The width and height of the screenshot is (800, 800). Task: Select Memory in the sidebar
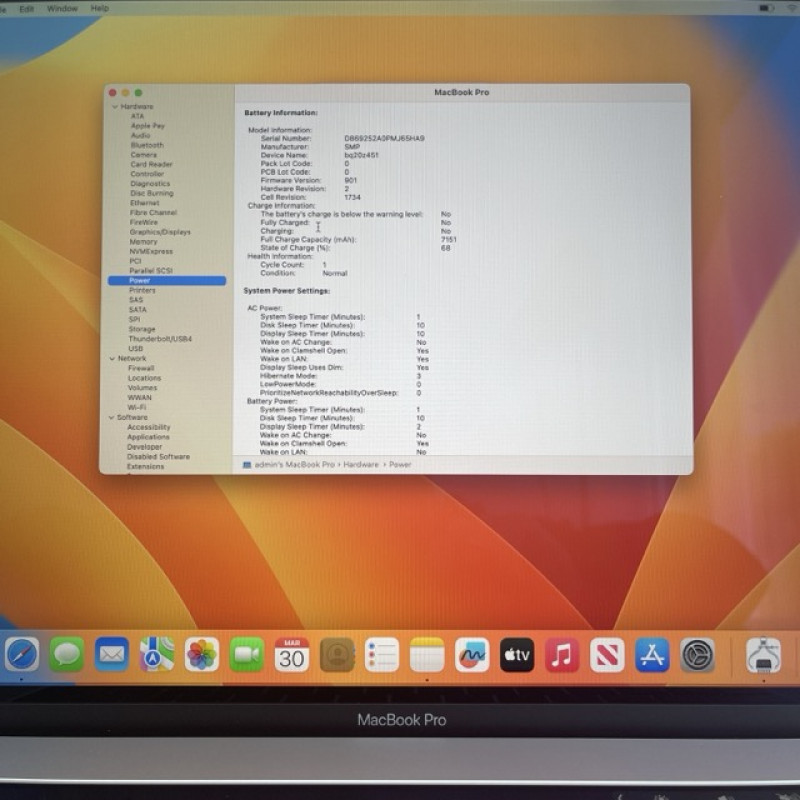143,242
